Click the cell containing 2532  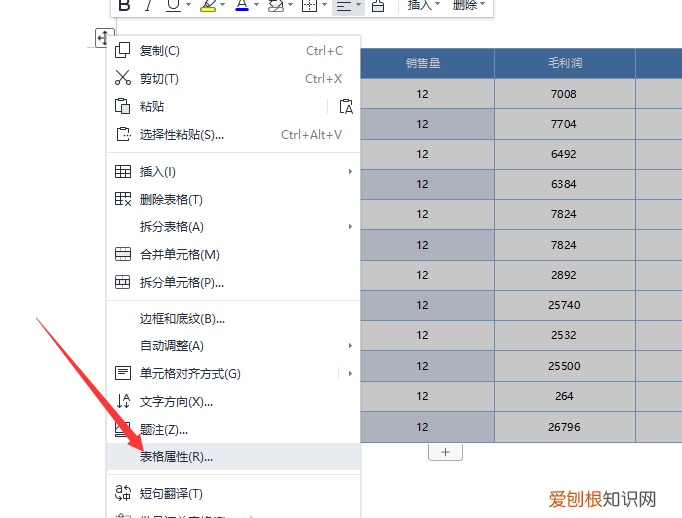click(x=565, y=335)
